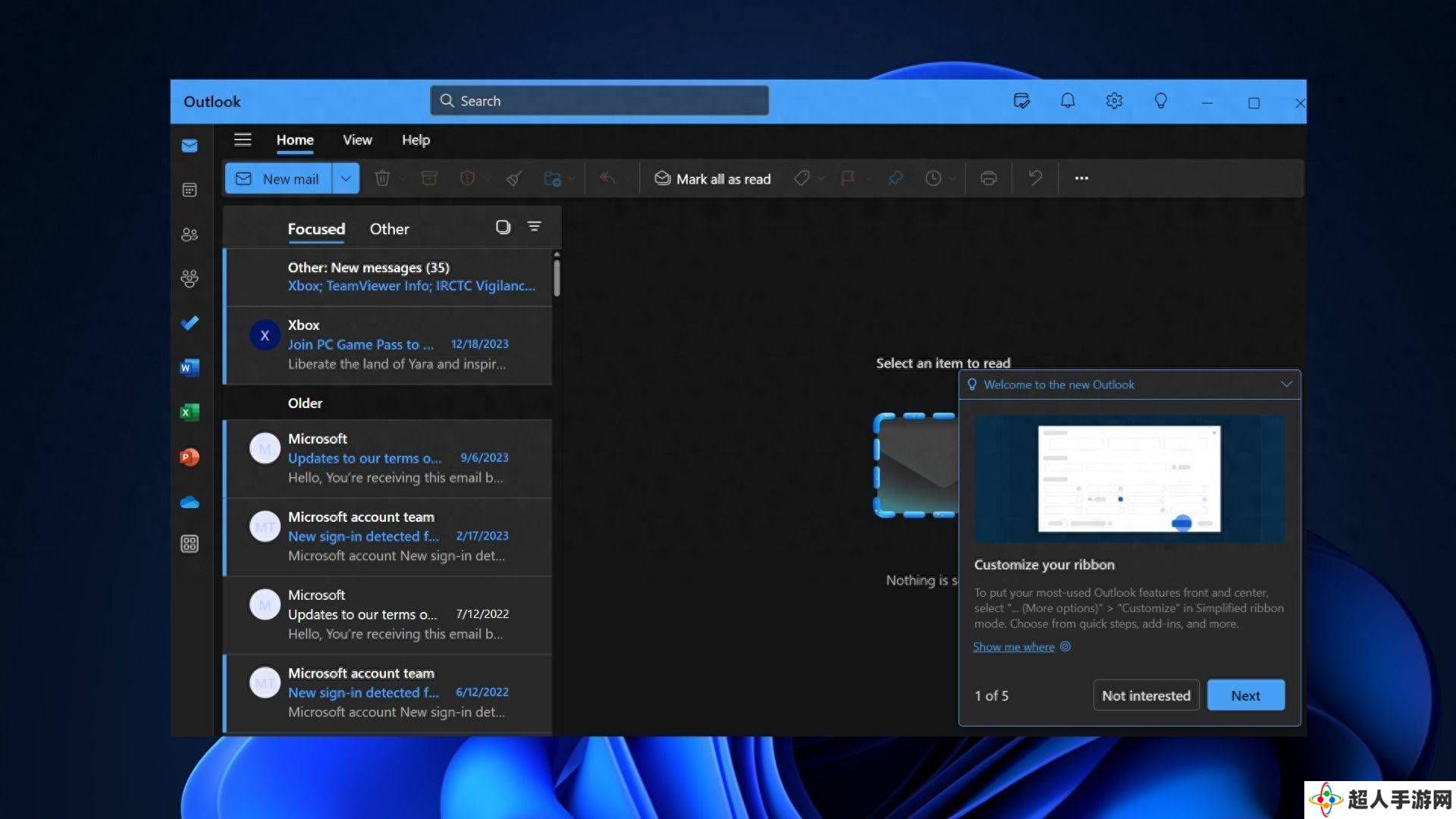This screenshot has height=819, width=1456.
Task: Click the message list scrollbar
Action: 557,277
